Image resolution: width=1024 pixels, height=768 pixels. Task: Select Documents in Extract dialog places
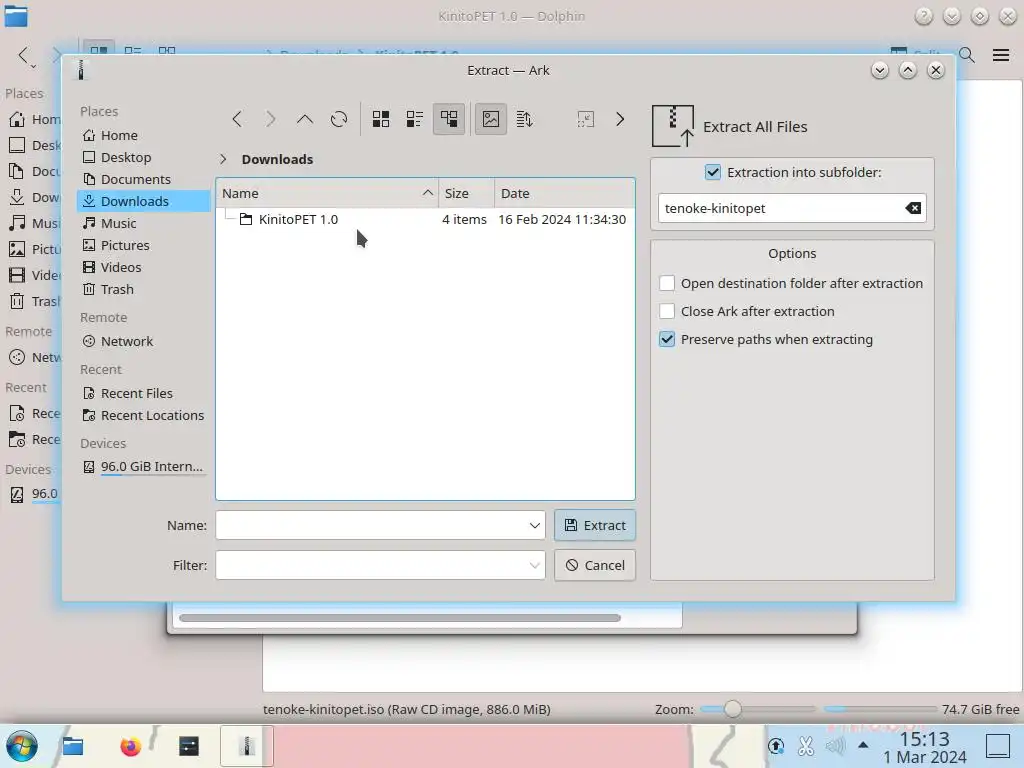coord(144,180)
